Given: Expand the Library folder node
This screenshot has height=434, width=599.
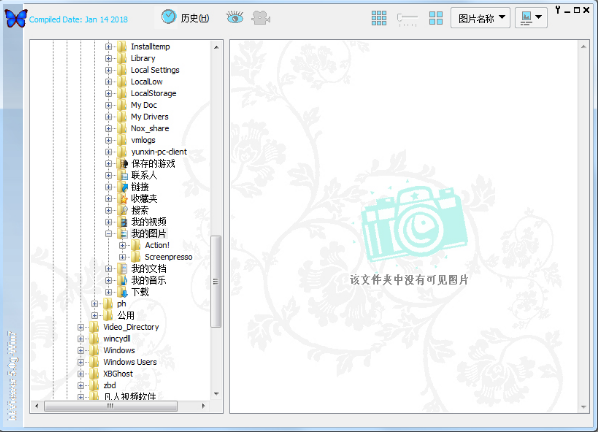Looking at the screenshot, I should [108, 58].
